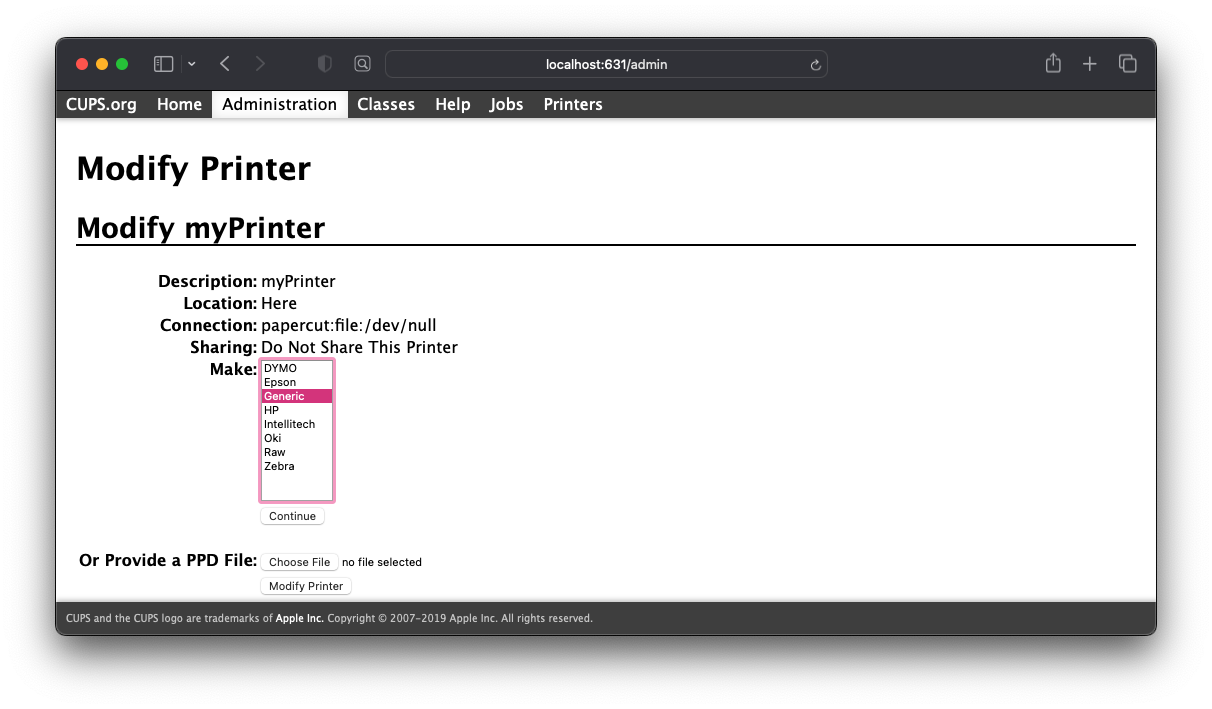
Task: Pick Zebra in the Make list
Action: coord(297,466)
